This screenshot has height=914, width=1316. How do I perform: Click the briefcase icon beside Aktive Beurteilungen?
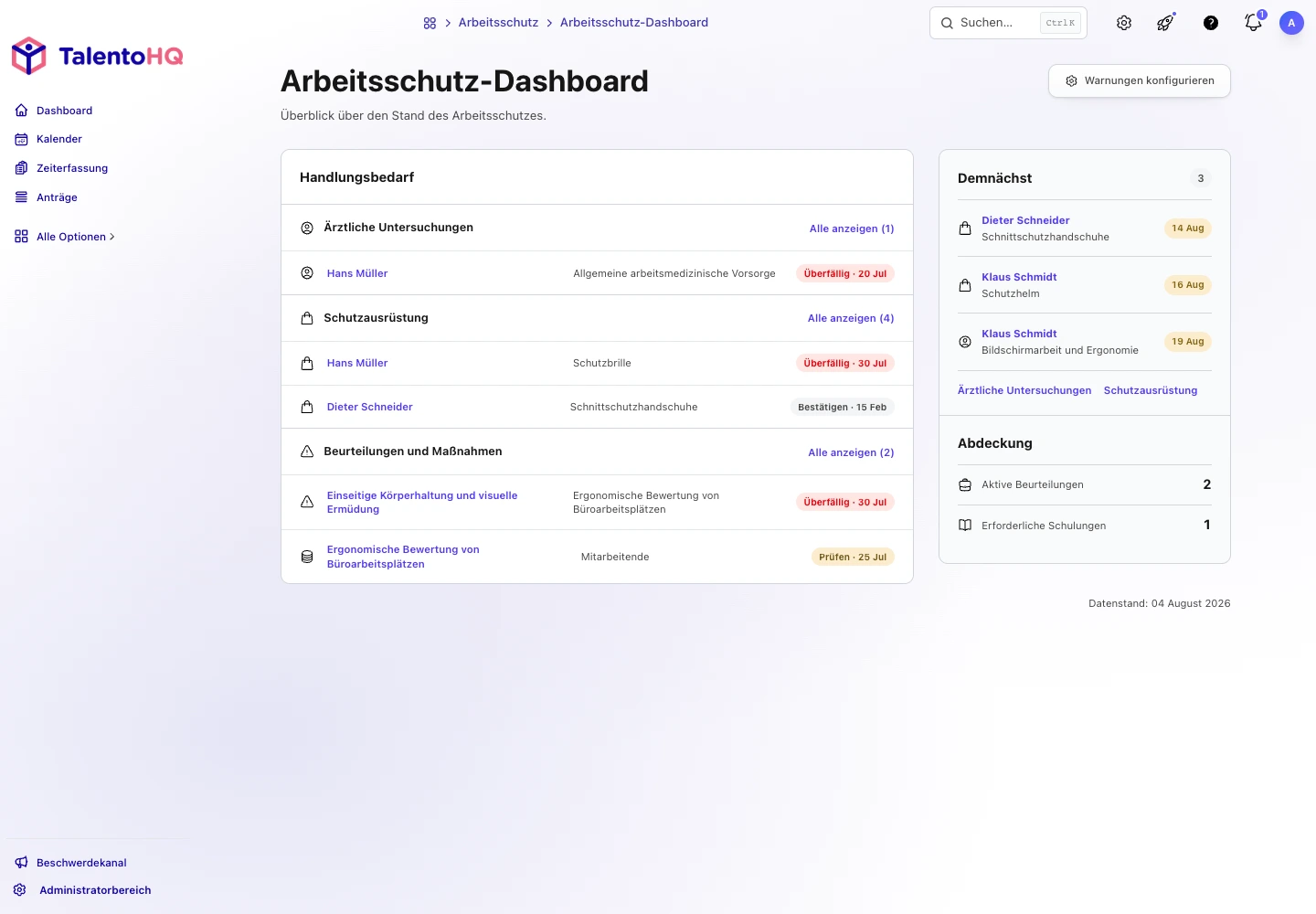[965, 485]
